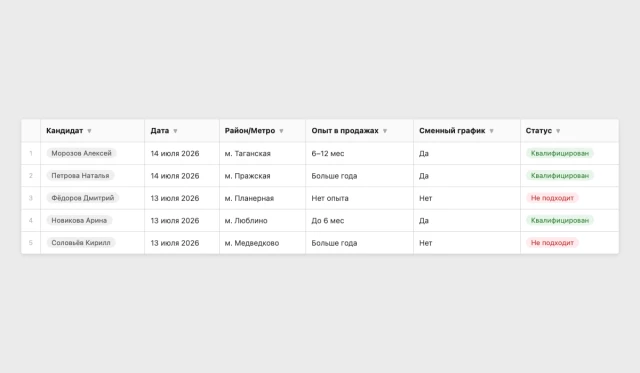
Task: Expand Сменный график column filter arrow
Action: point(491,131)
